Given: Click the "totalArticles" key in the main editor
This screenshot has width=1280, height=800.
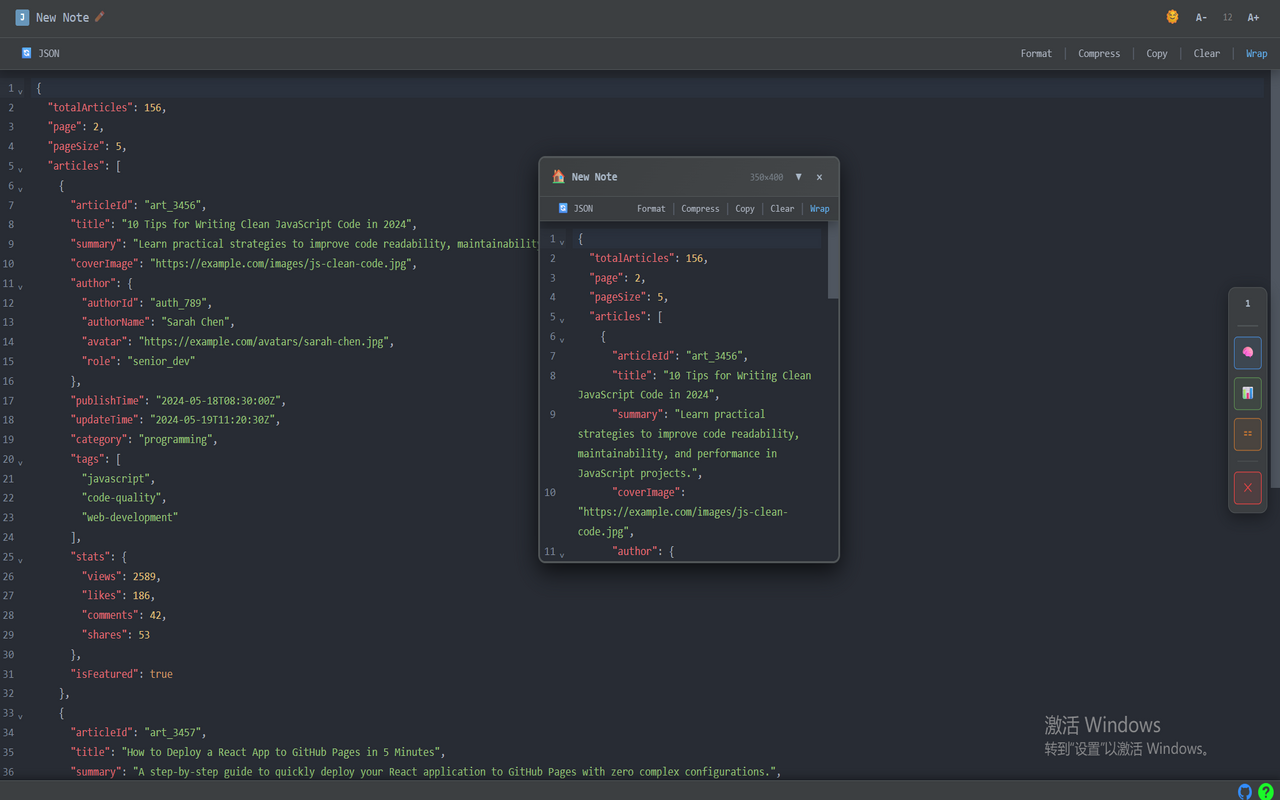Looking at the screenshot, I should pyautogui.click(x=90, y=107).
